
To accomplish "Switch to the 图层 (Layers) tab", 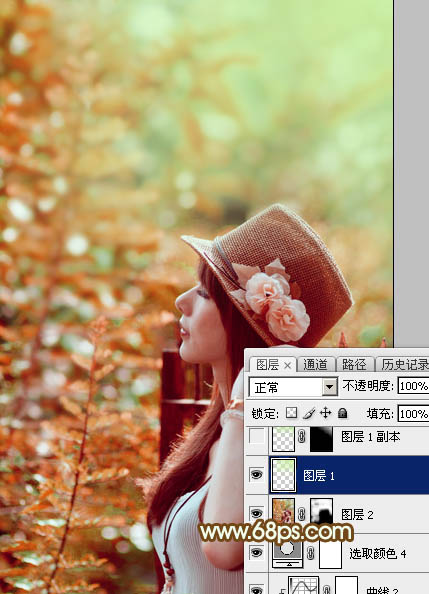I will point(267,365).
